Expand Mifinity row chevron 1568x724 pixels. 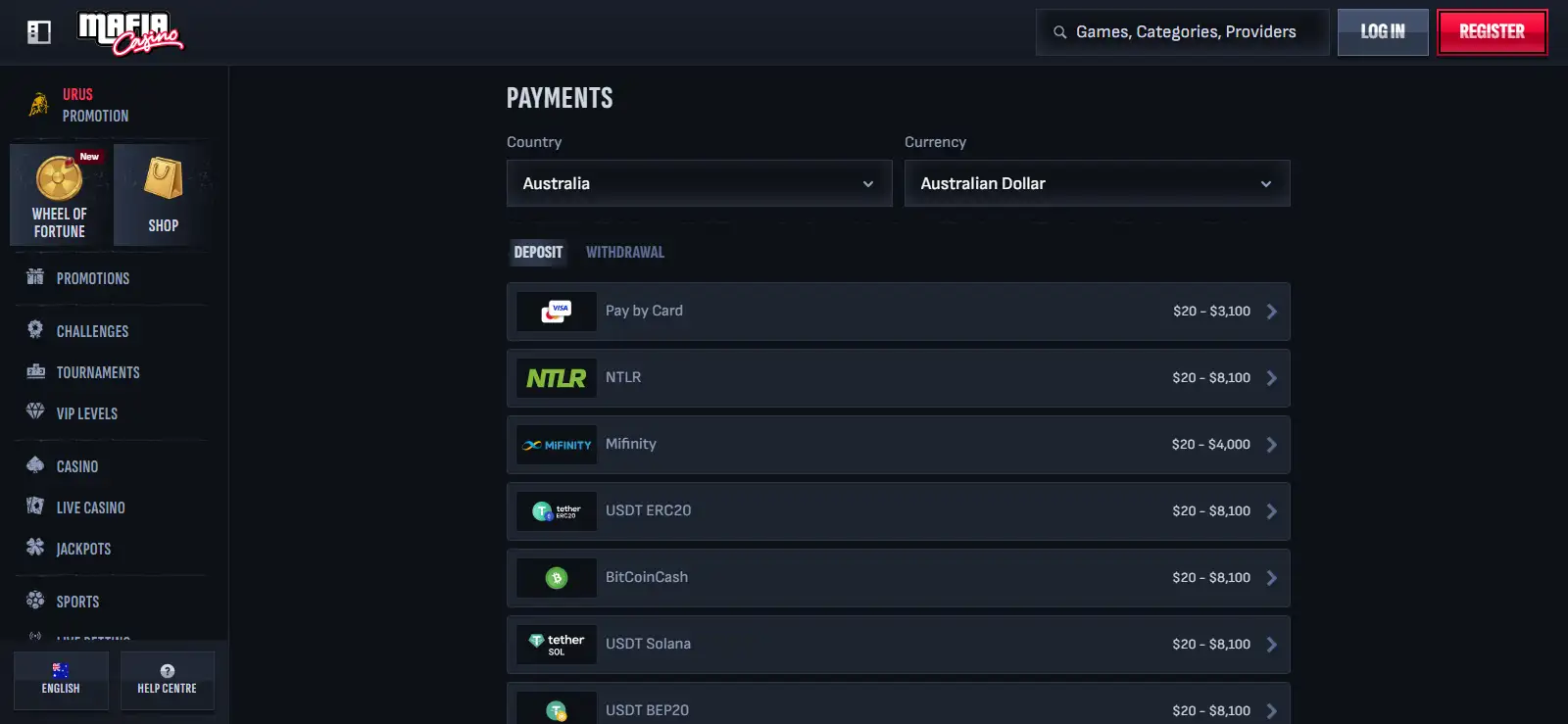click(x=1272, y=445)
